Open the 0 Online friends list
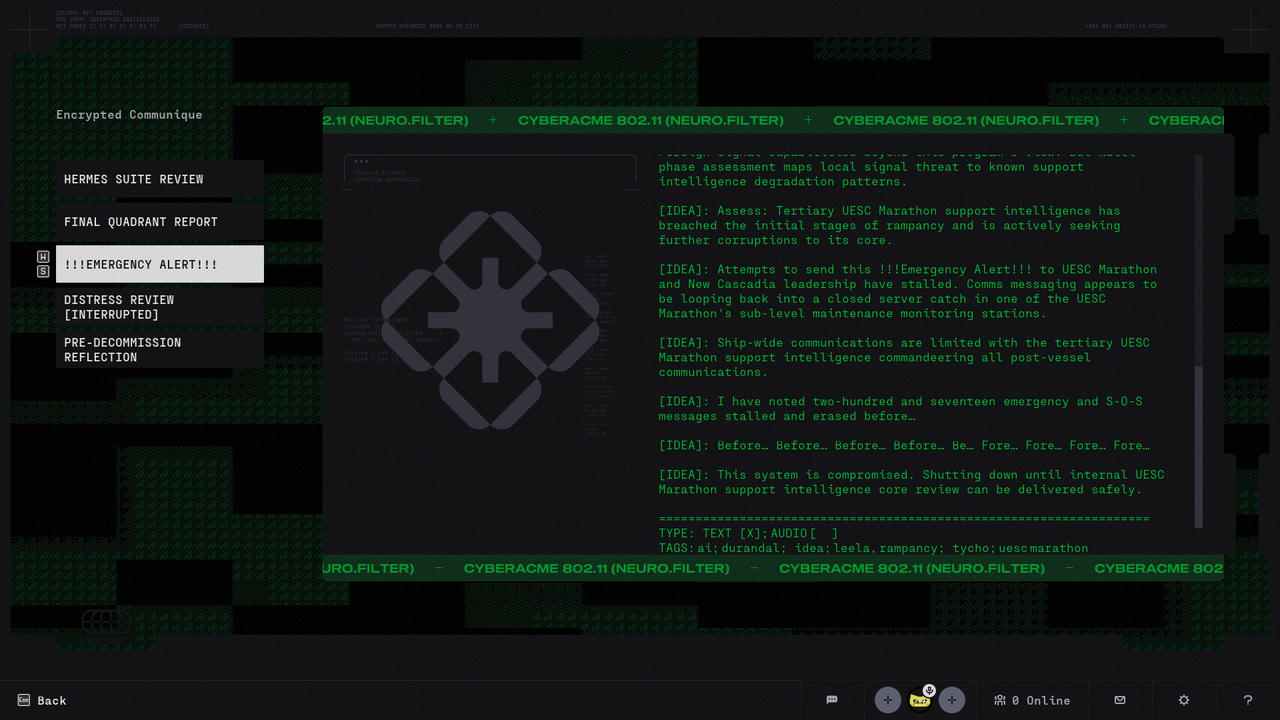The image size is (1280, 720). pos(1032,700)
